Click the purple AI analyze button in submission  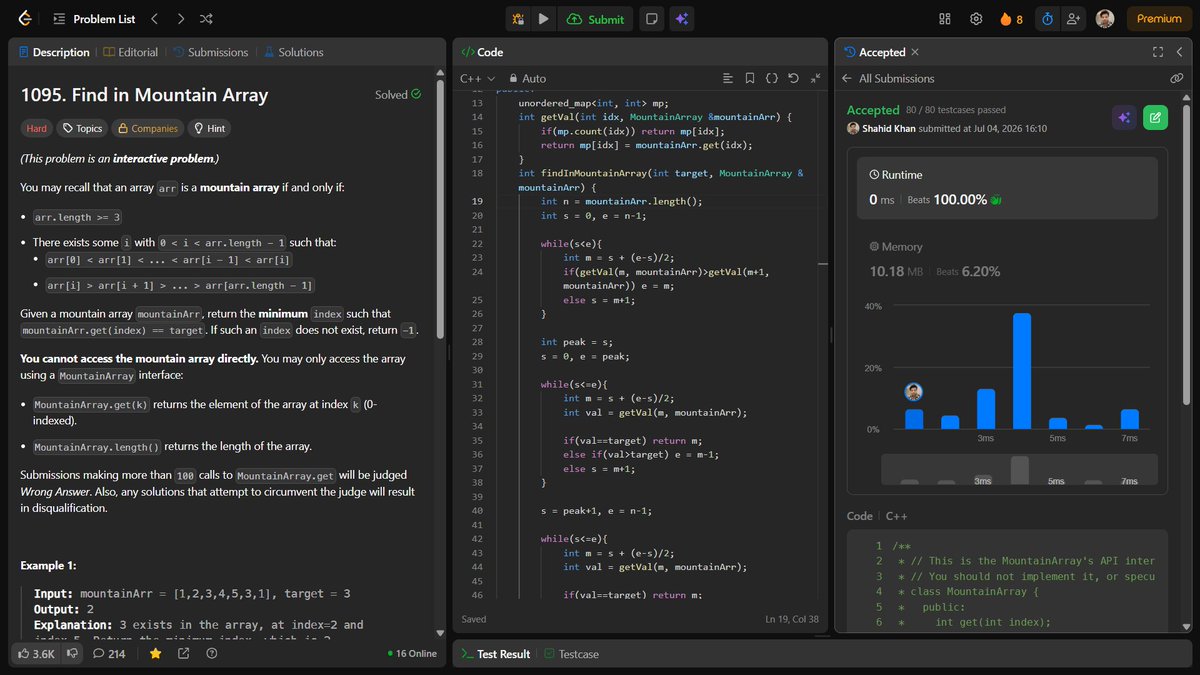pos(1124,117)
